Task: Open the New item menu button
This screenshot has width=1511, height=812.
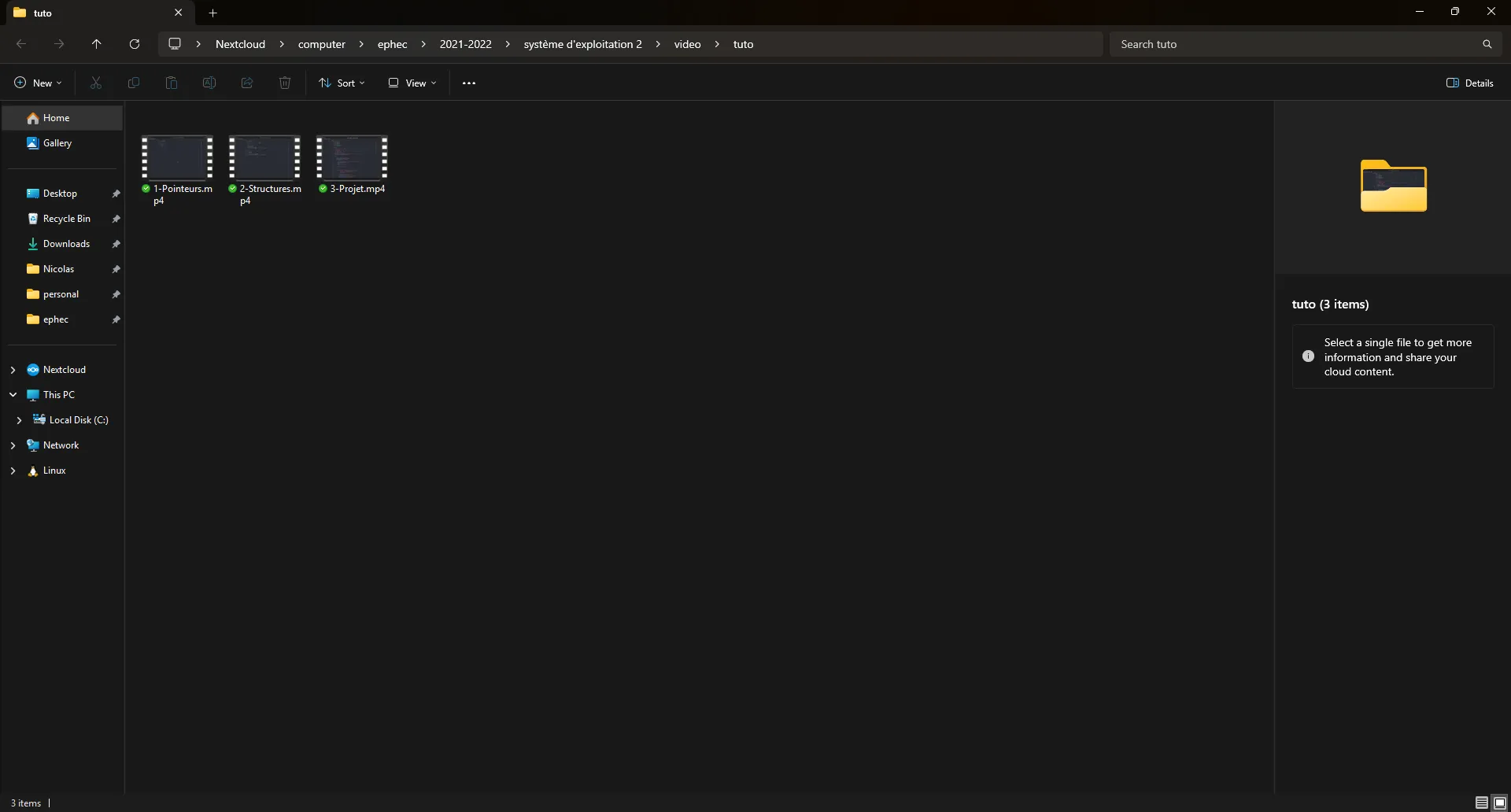Action: pyautogui.click(x=38, y=83)
